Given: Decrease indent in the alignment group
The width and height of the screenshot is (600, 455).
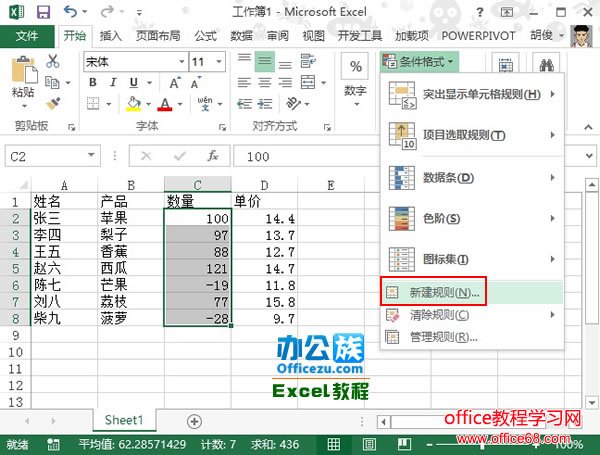Looking at the screenshot, I should click(244, 104).
